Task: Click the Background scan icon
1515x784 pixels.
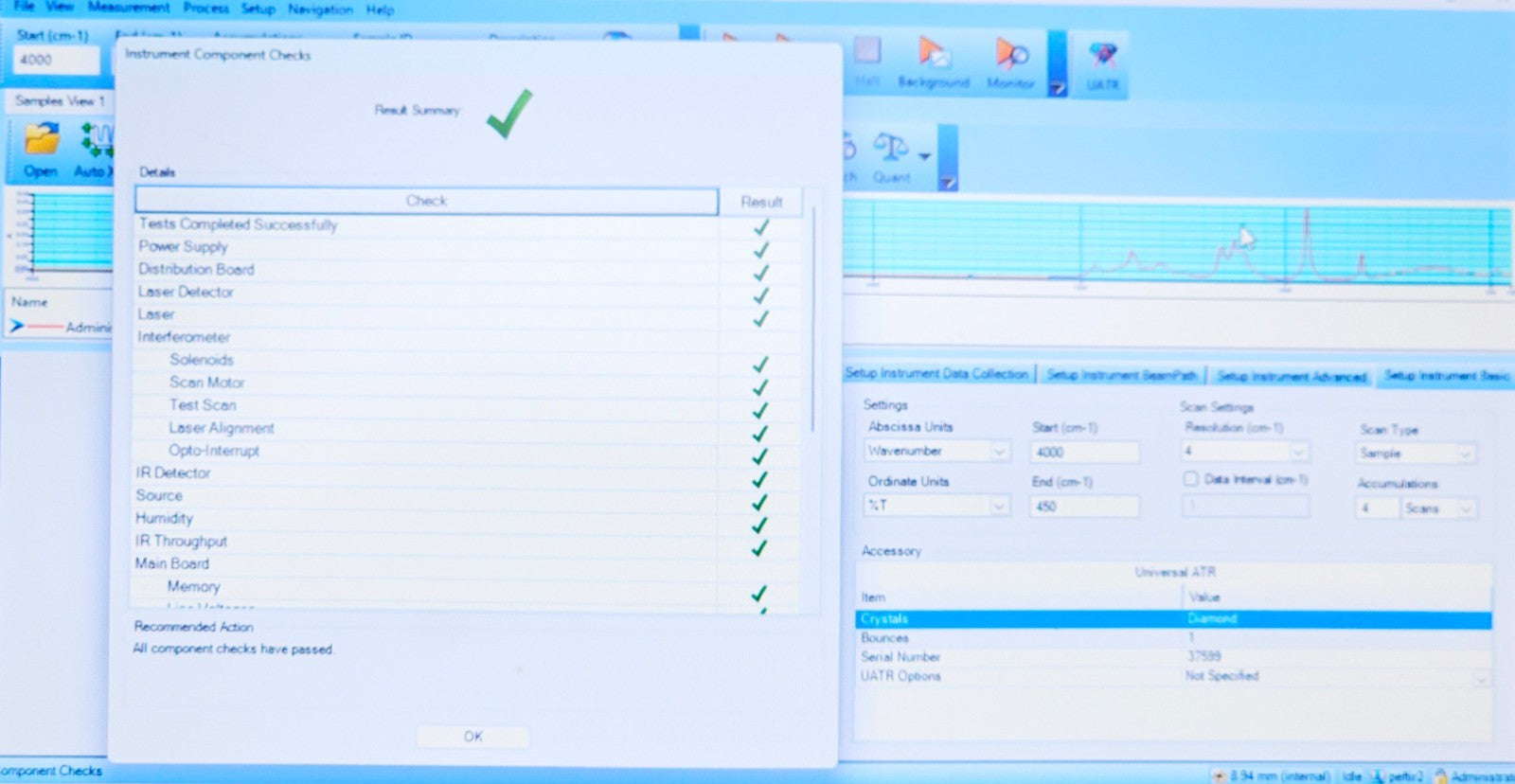Action: tap(933, 53)
